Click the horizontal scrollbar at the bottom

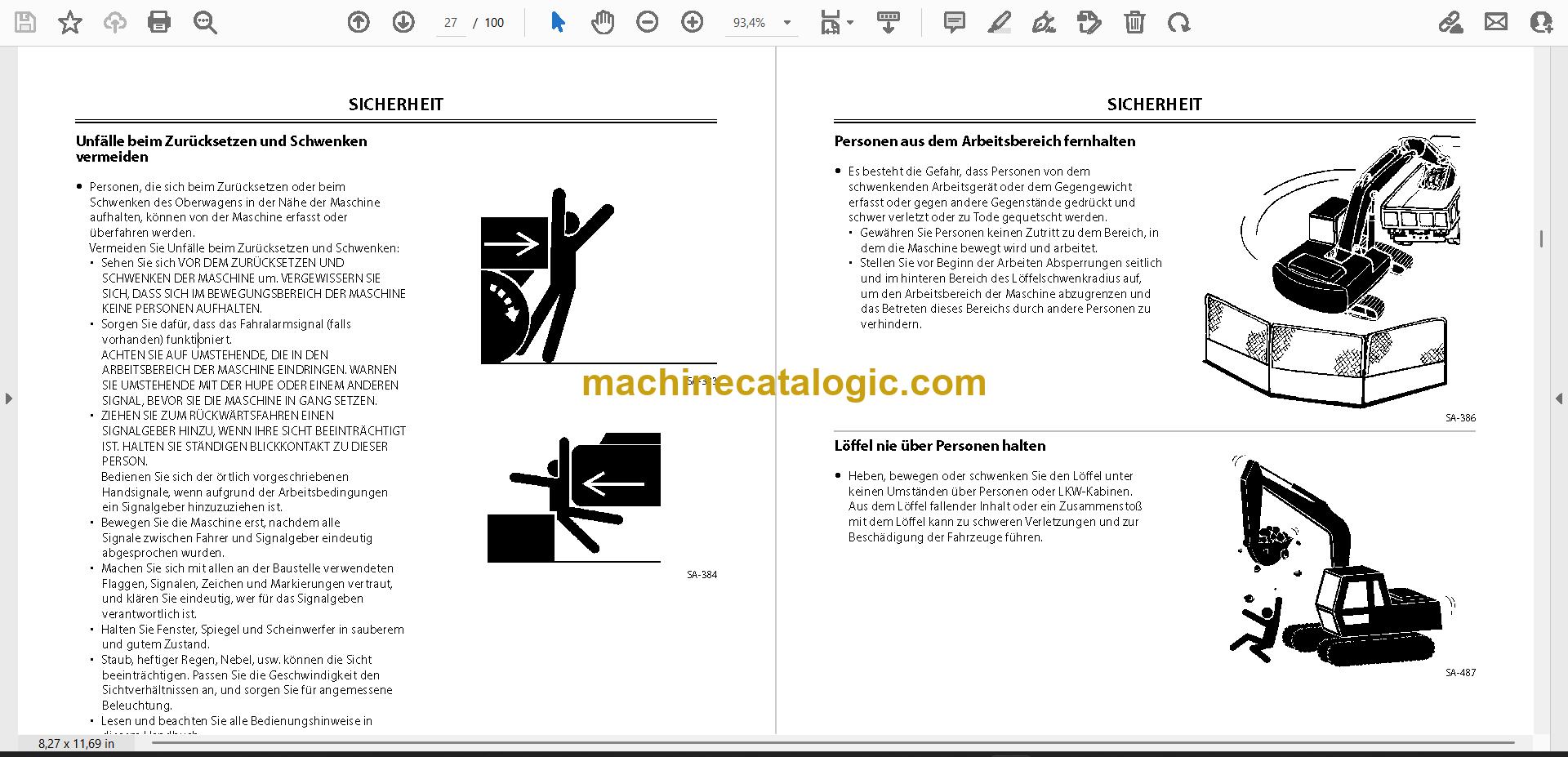[833, 743]
